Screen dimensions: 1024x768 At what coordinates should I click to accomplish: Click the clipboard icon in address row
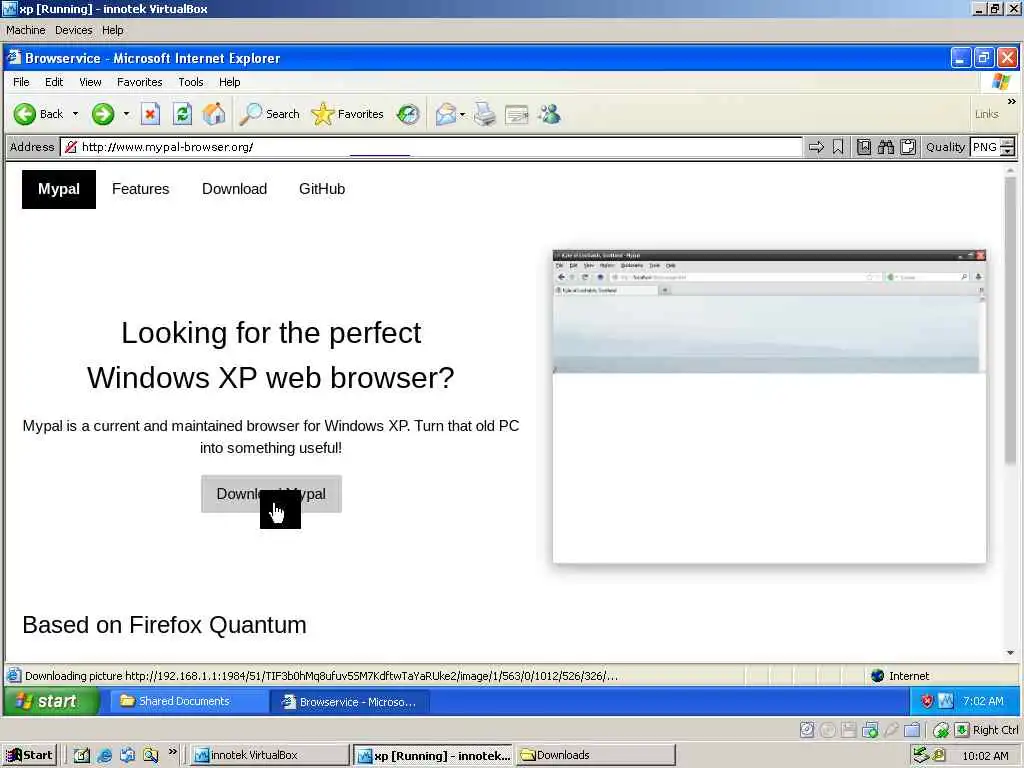pyautogui.click(x=908, y=147)
